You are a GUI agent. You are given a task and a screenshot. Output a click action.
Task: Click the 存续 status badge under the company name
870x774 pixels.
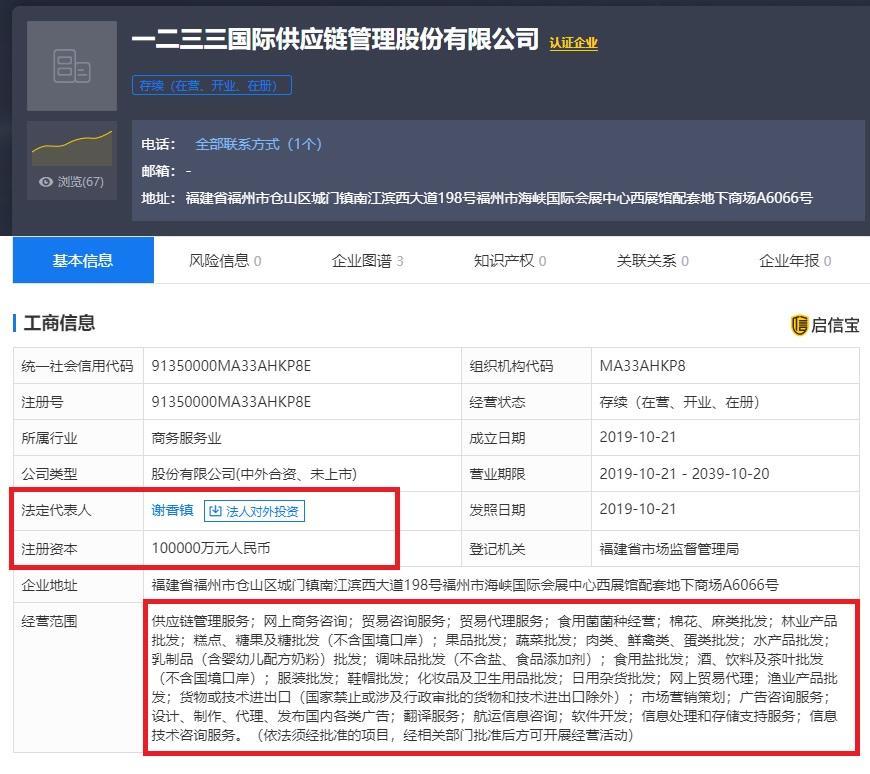(212, 85)
